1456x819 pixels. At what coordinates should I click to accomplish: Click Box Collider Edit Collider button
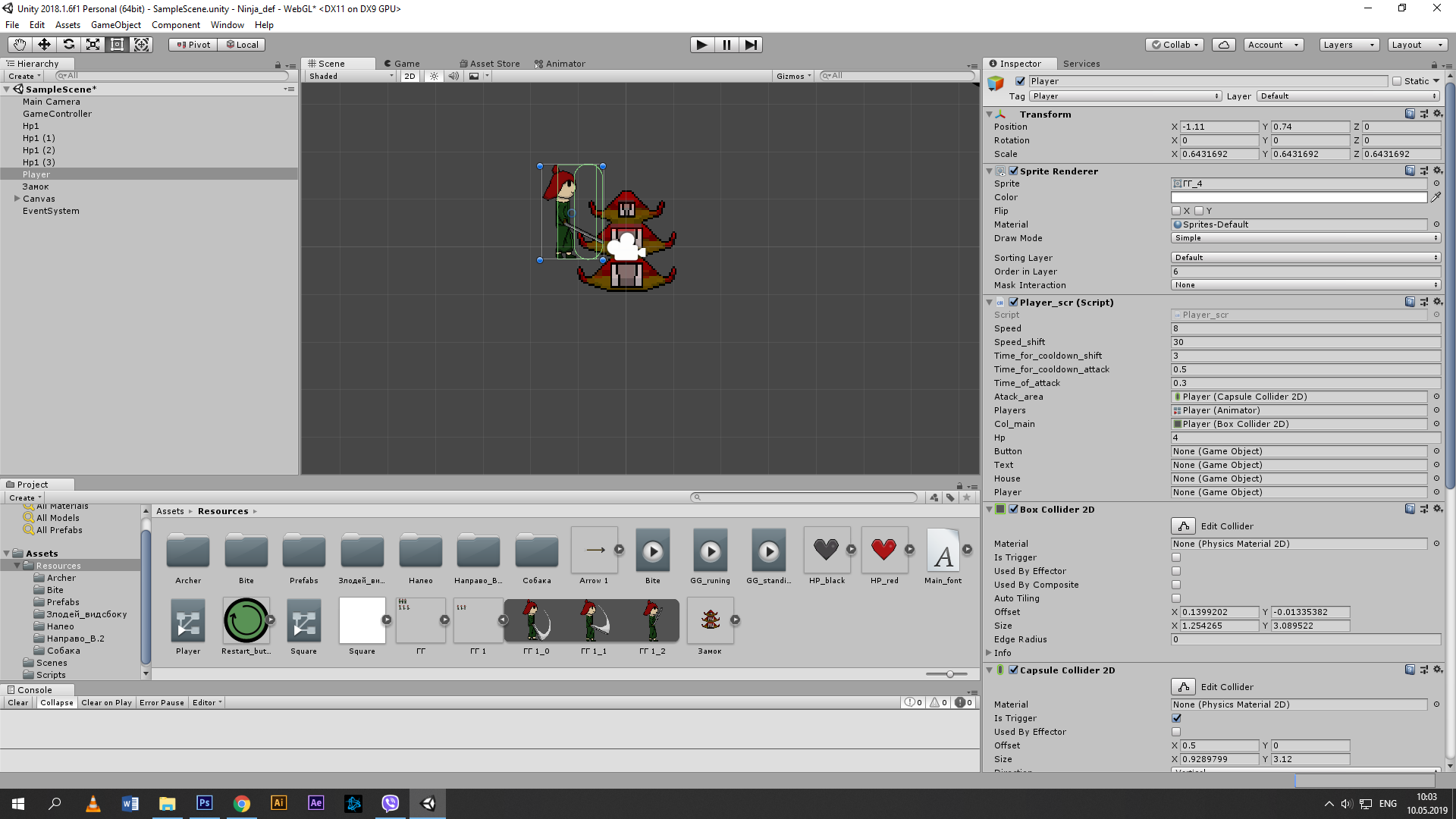tap(1183, 526)
